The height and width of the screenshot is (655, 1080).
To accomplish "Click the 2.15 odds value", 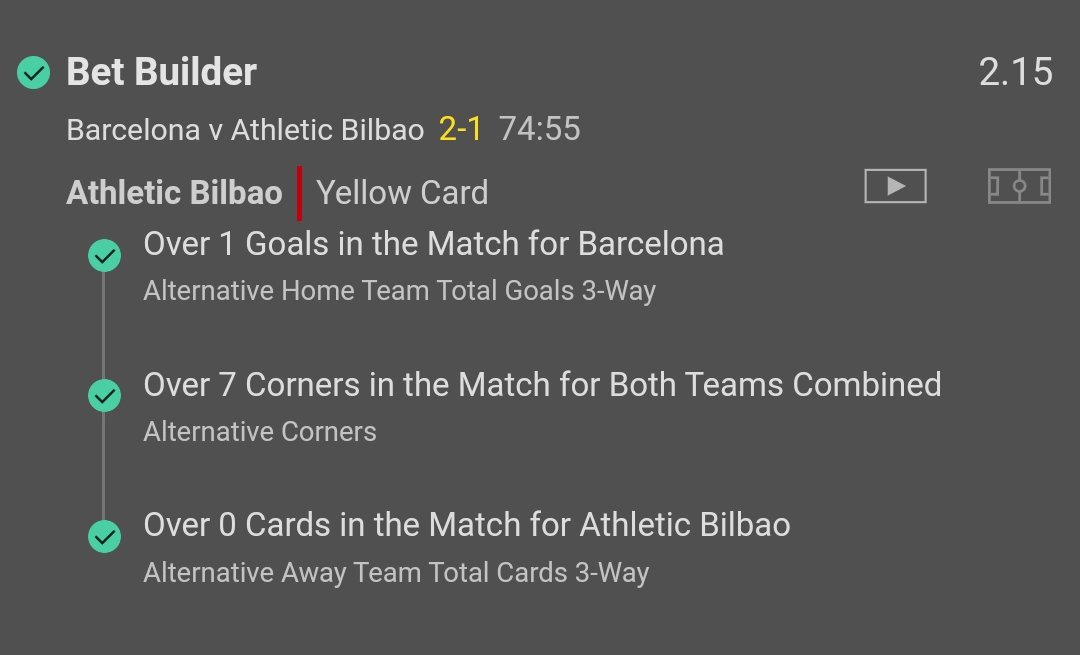I will 1016,72.
